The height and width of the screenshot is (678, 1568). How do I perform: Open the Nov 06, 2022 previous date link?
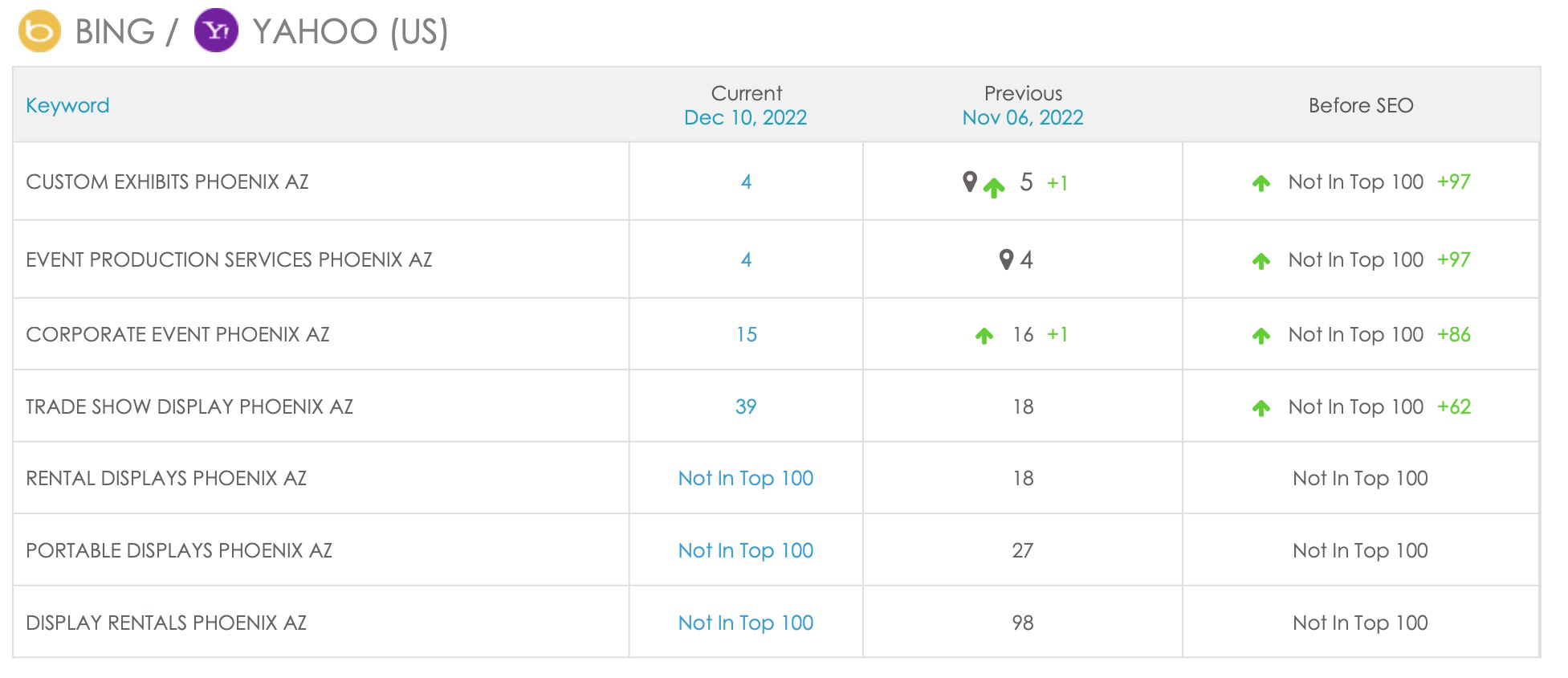(x=1023, y=117)
